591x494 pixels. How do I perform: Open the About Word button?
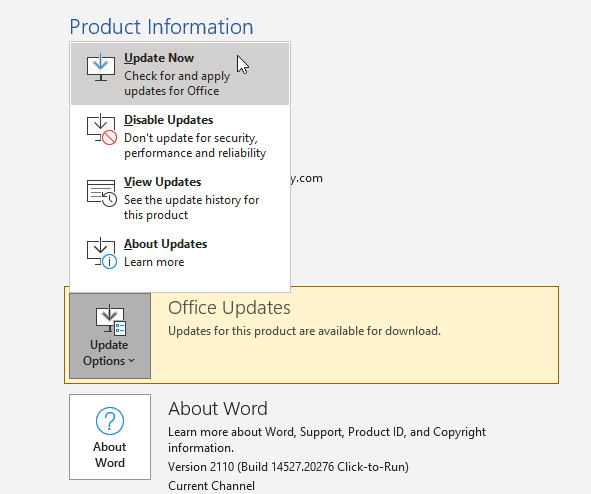110,437
